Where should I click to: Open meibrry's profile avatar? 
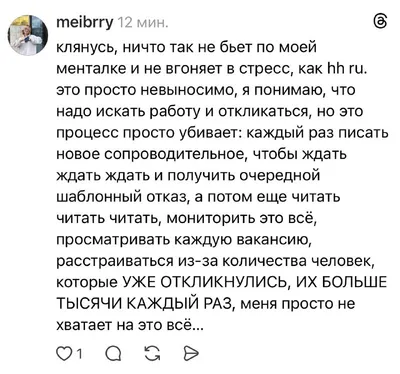pyautogui.click(x=28, y=35)
